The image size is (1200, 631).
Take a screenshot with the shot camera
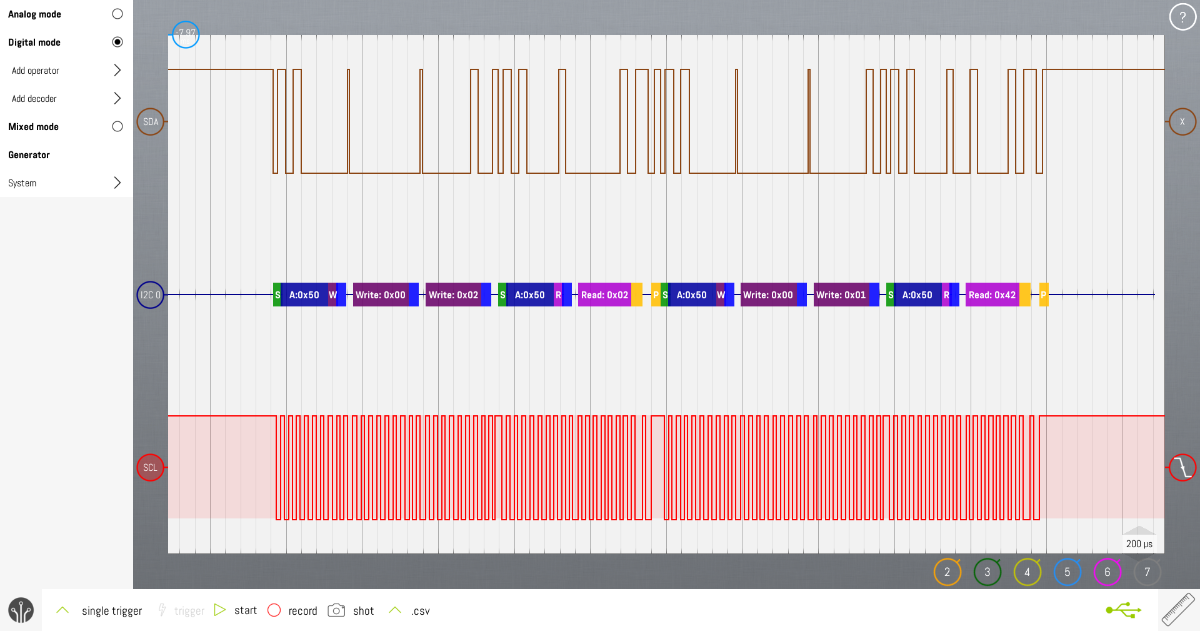point(351,610)
